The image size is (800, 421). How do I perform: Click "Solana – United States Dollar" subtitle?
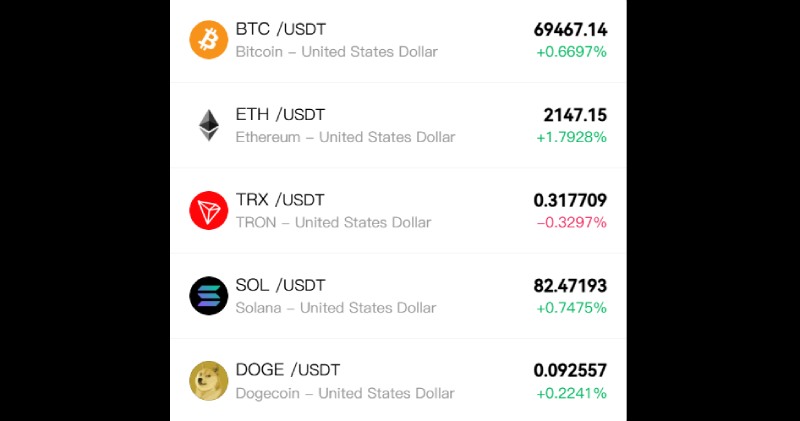click(x=336, y=308)
